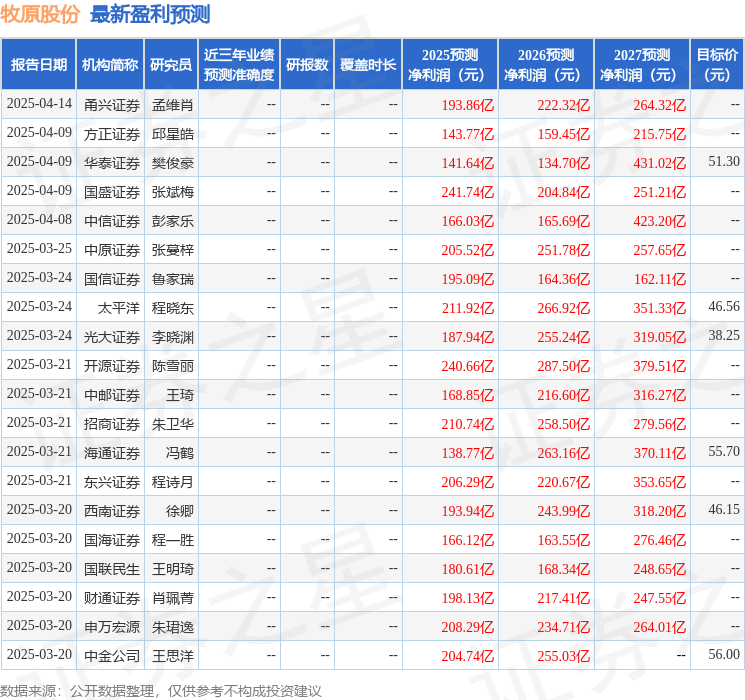The height and width of the screenshot is (700, 745).
Task: Click the 机构简称 column header
Action: (x=110, y=64)
